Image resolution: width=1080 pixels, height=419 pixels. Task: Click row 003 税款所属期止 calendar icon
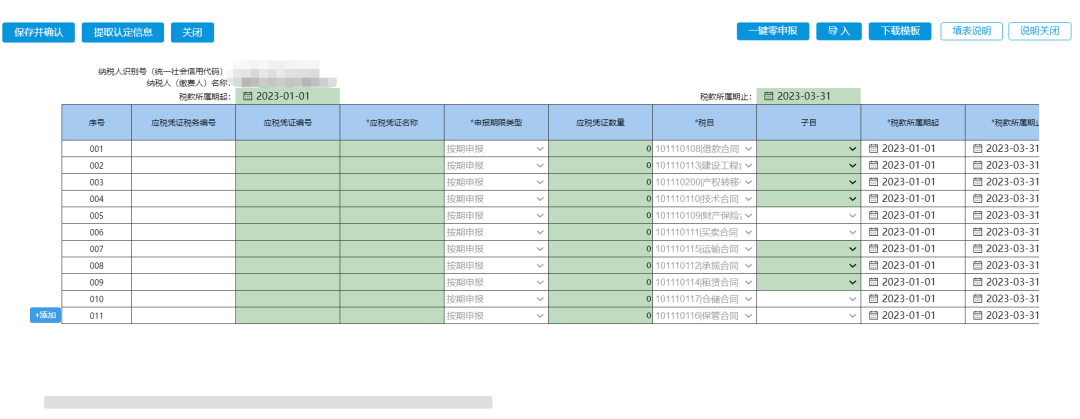[x=977, y=182]
